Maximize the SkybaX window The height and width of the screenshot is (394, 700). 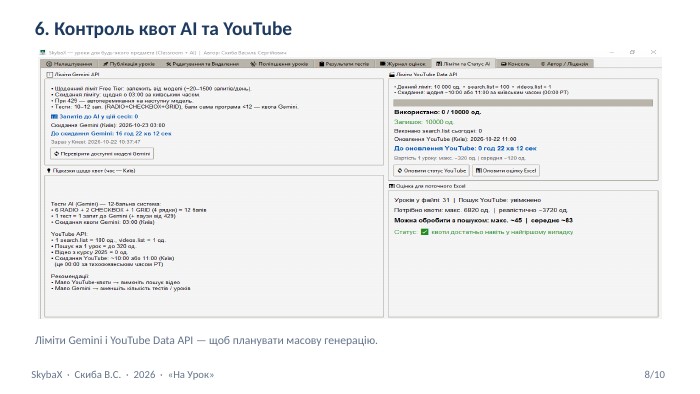pos(632,52)
